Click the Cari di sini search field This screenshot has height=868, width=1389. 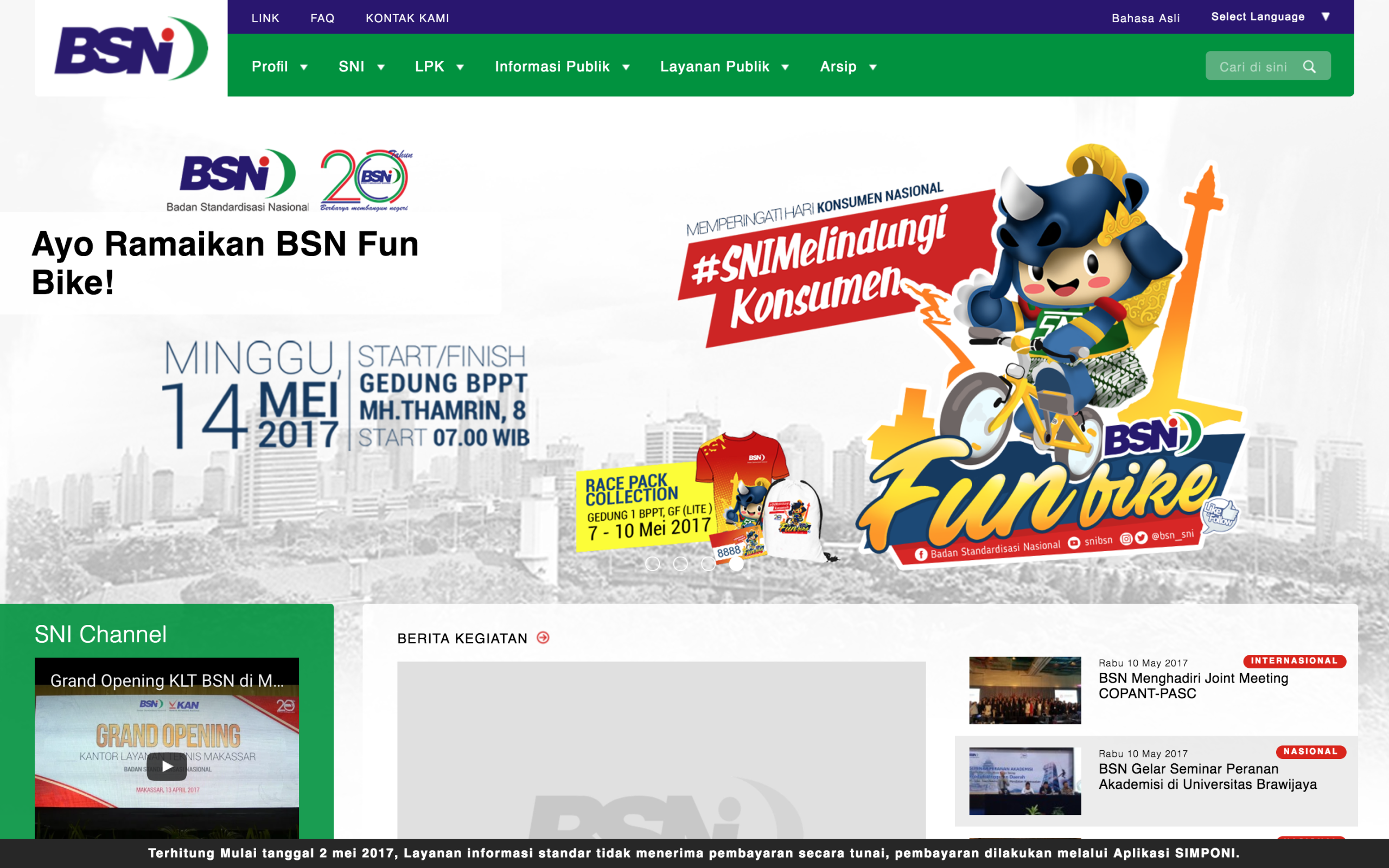click(x=1268, y=66)
